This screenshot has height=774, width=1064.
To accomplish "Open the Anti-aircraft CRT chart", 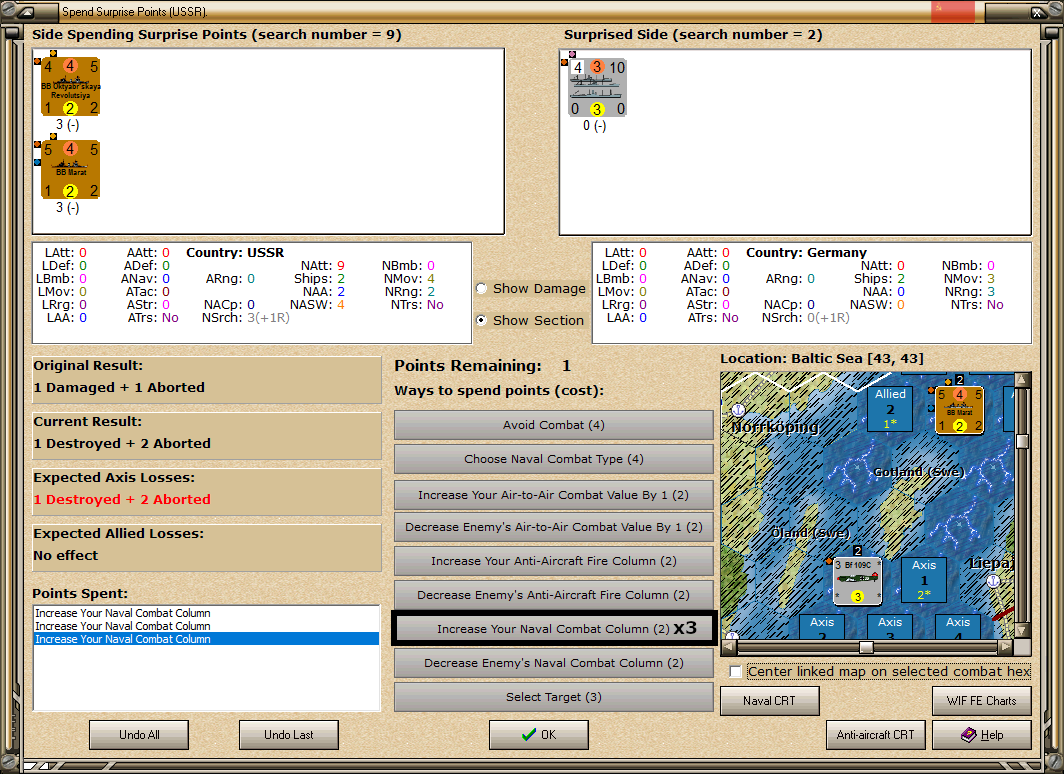I will click(875, 735).
